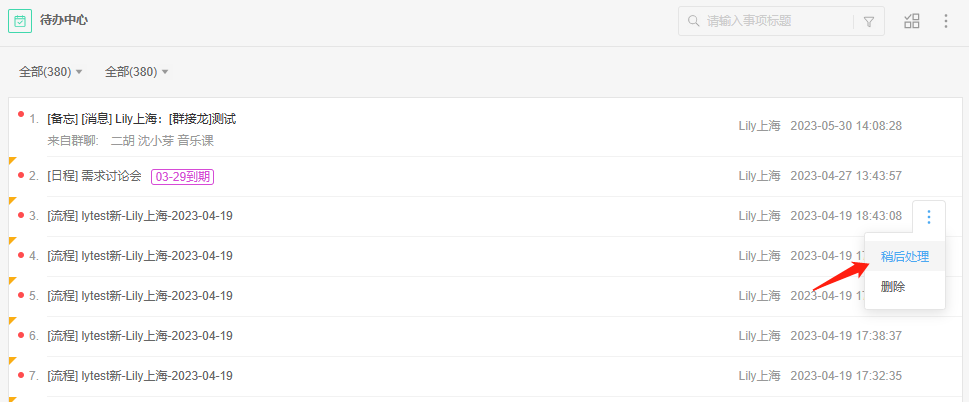Expand the first 全部(380) dropdown
The width and height of the screenshot is (969, 402).
coord(50,72)
